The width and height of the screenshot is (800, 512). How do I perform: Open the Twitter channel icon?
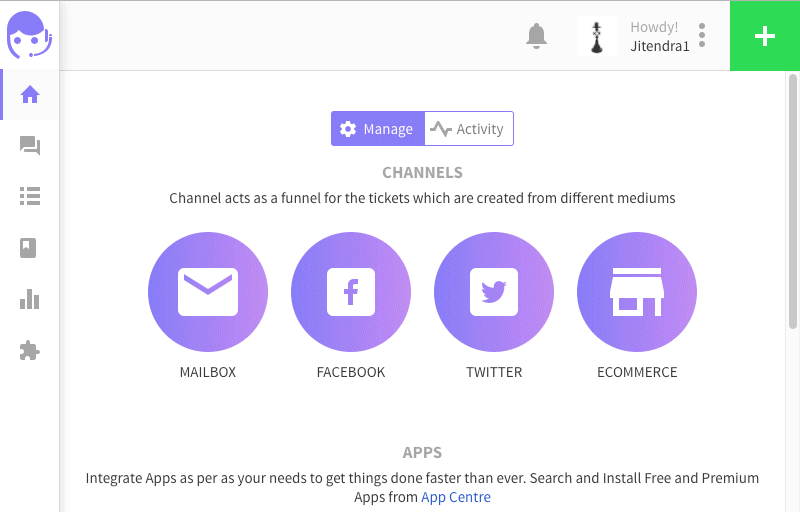pyautogui.click(x=494, y=292)
